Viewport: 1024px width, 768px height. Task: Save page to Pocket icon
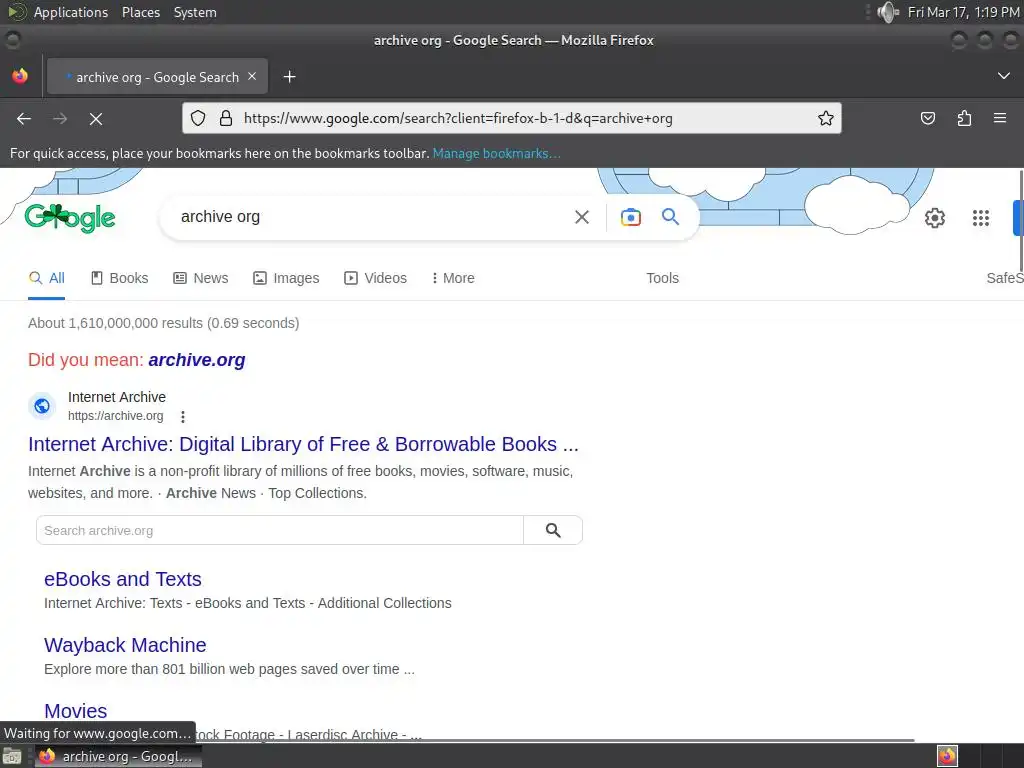tap(927, 118)
